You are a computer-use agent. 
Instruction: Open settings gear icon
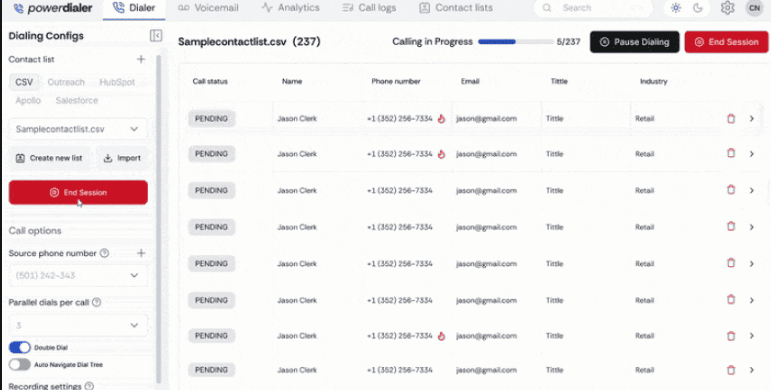coord(727,8)
